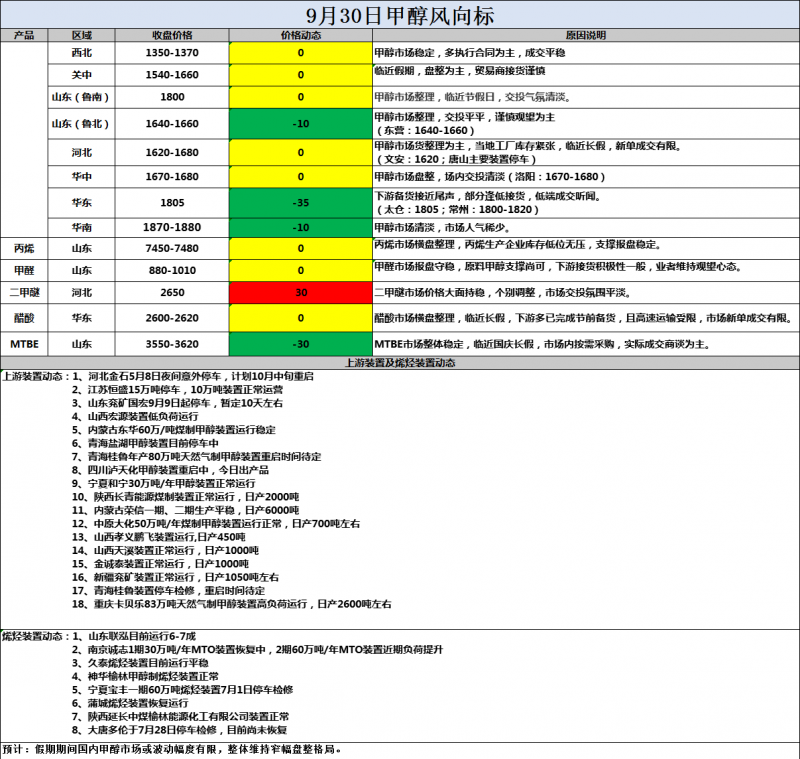This screenshot has width=800, height=759.
Task: Click the green '-10' cell for 华南
Action: (x=301, y=227)
